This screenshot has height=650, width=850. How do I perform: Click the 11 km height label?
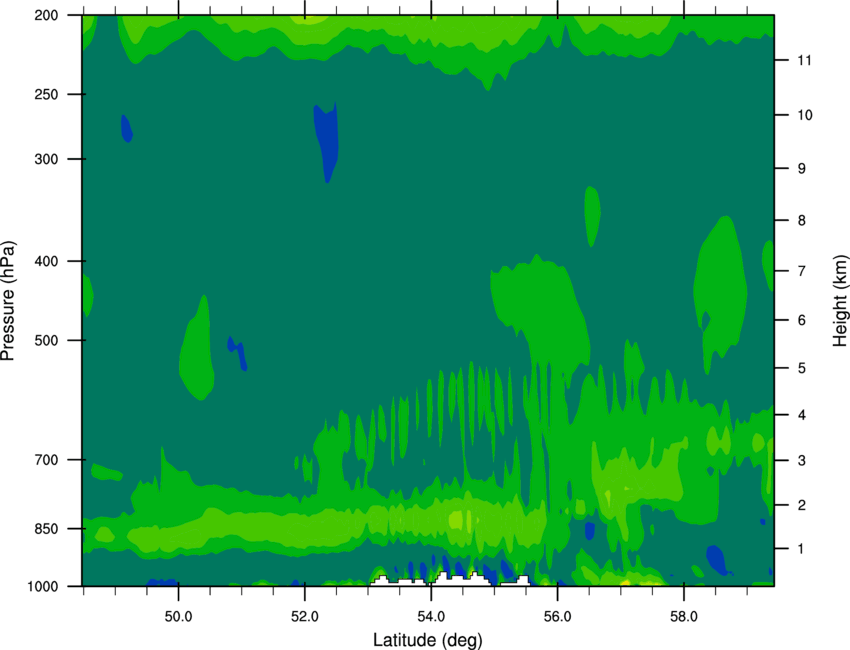[804, 60]
